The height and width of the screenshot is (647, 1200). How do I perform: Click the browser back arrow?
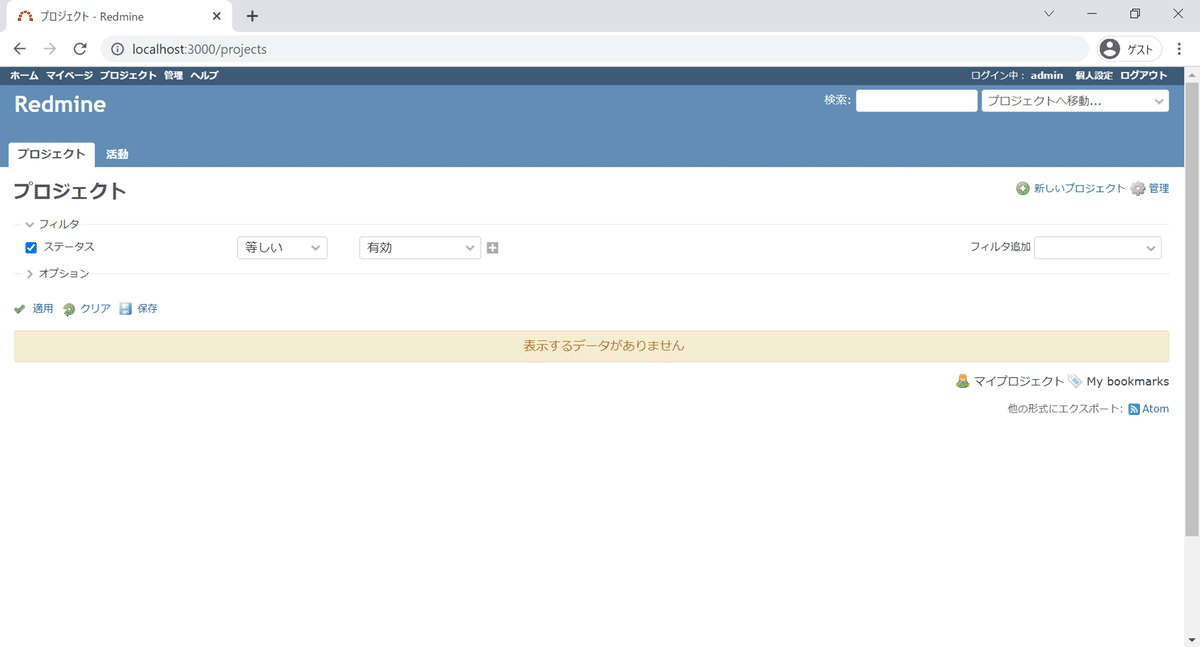click(x=20, y=49)
